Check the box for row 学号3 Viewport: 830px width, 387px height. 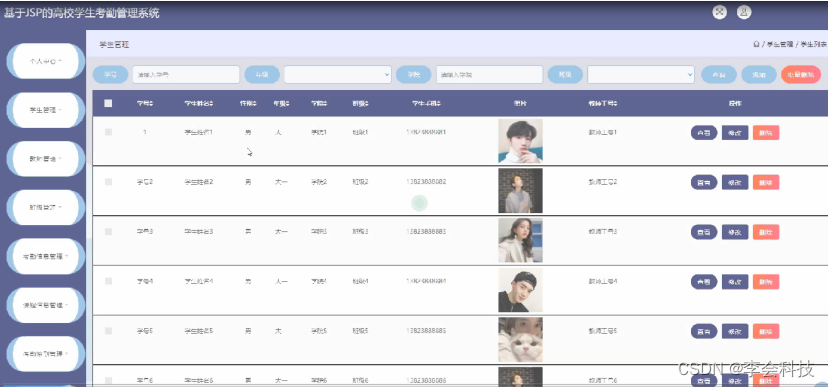click(x=109, y=231)
